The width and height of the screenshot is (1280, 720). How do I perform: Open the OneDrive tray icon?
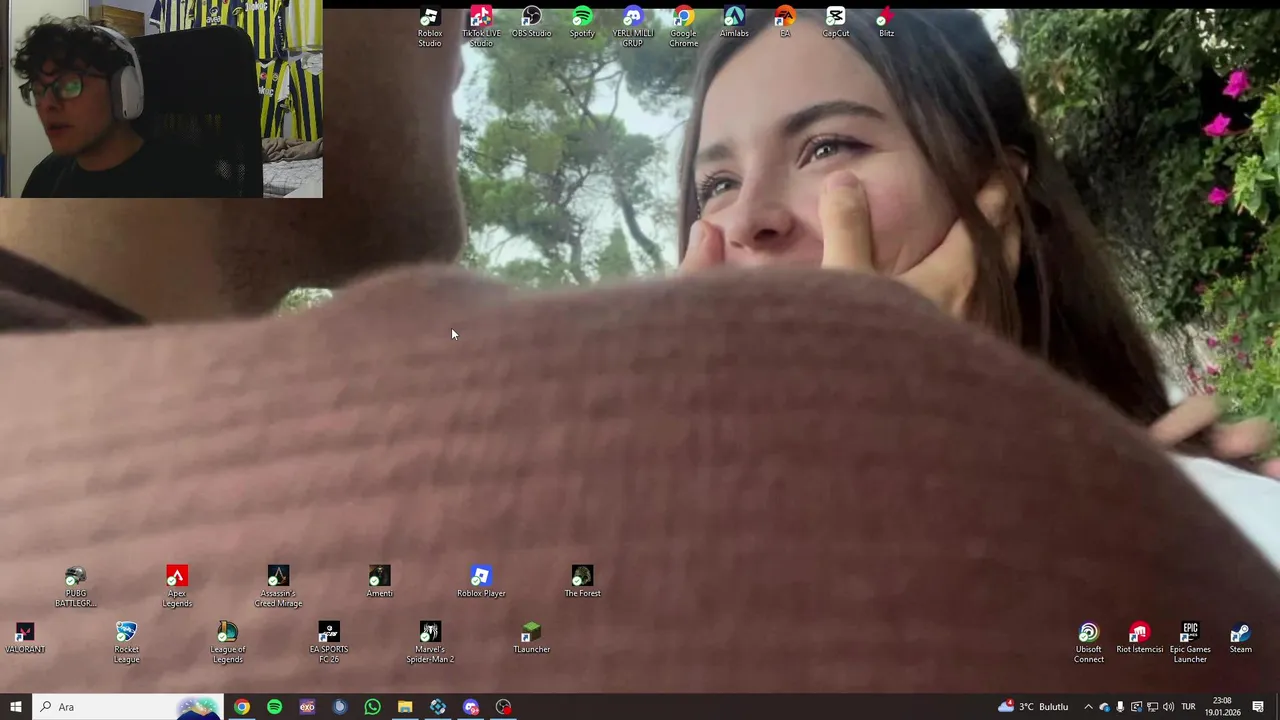click(x=1104, y=707)
